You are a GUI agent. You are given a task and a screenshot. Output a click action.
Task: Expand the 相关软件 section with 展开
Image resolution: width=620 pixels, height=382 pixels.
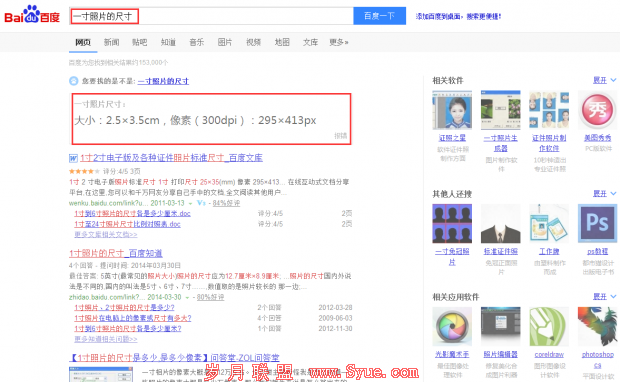[x=604, y=80]
